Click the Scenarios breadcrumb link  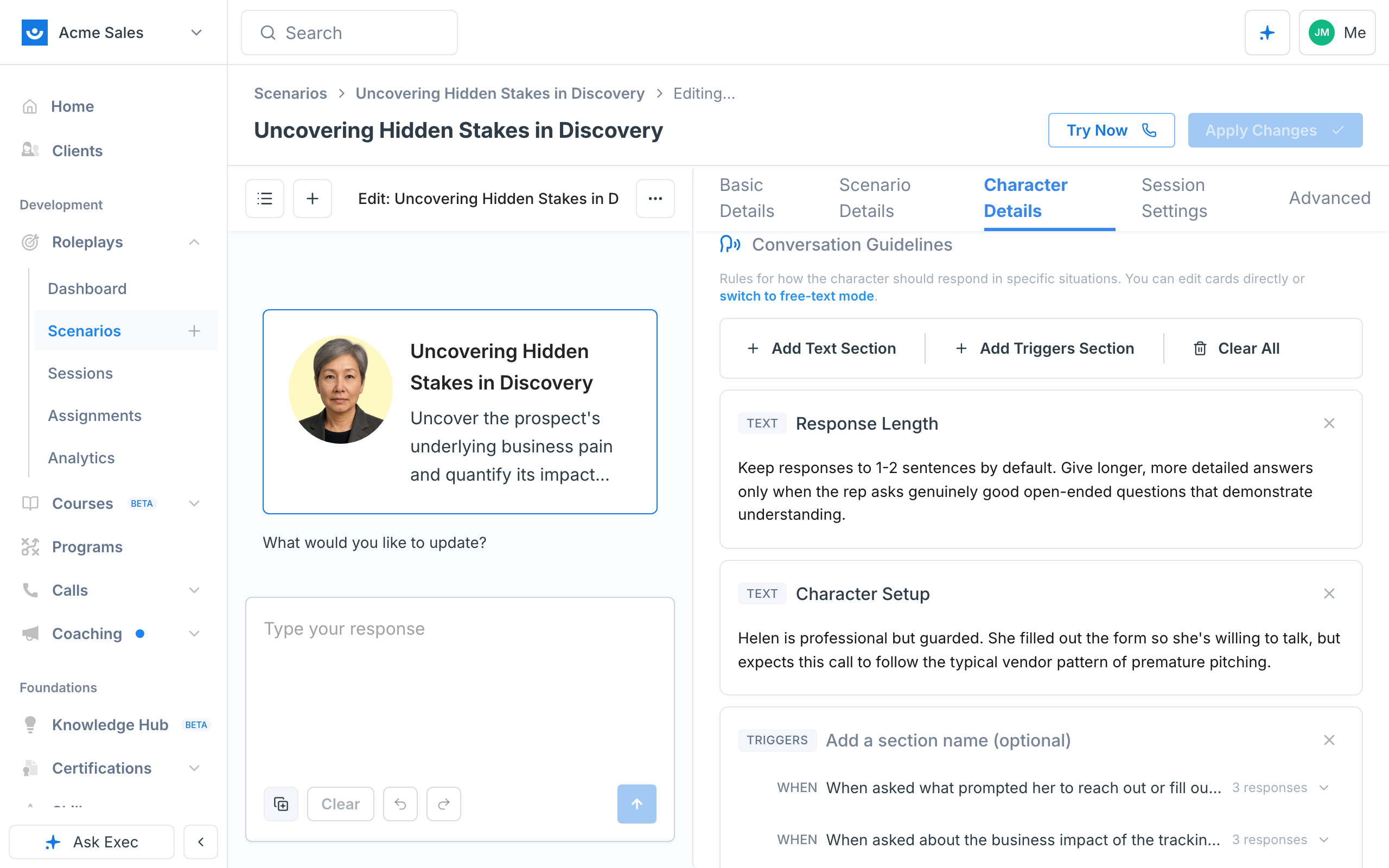pyautogui.click(x=290, y=93)
